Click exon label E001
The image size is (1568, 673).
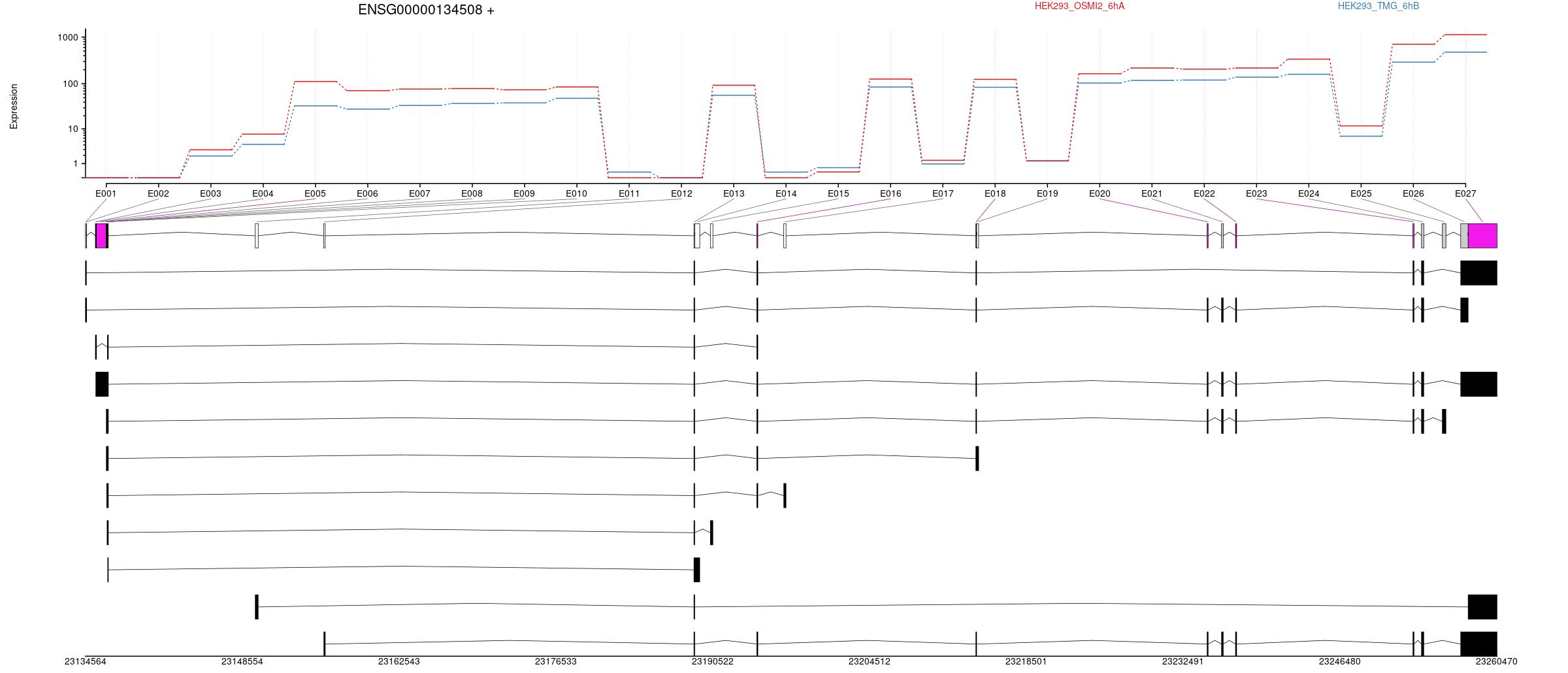click(106, 193)
